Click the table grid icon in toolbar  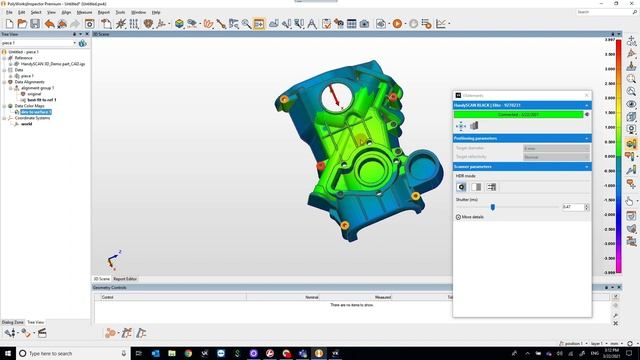351,24
